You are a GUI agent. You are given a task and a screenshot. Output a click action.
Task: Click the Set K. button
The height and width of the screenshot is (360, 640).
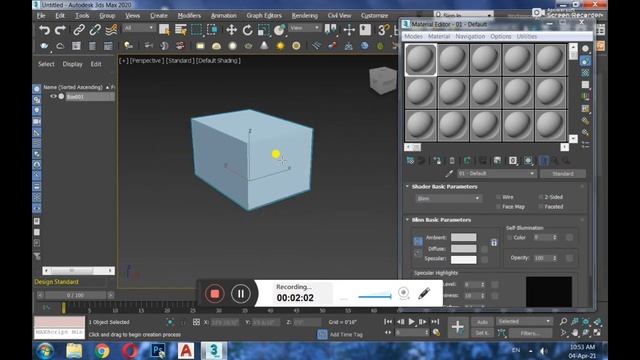(482, 333)
